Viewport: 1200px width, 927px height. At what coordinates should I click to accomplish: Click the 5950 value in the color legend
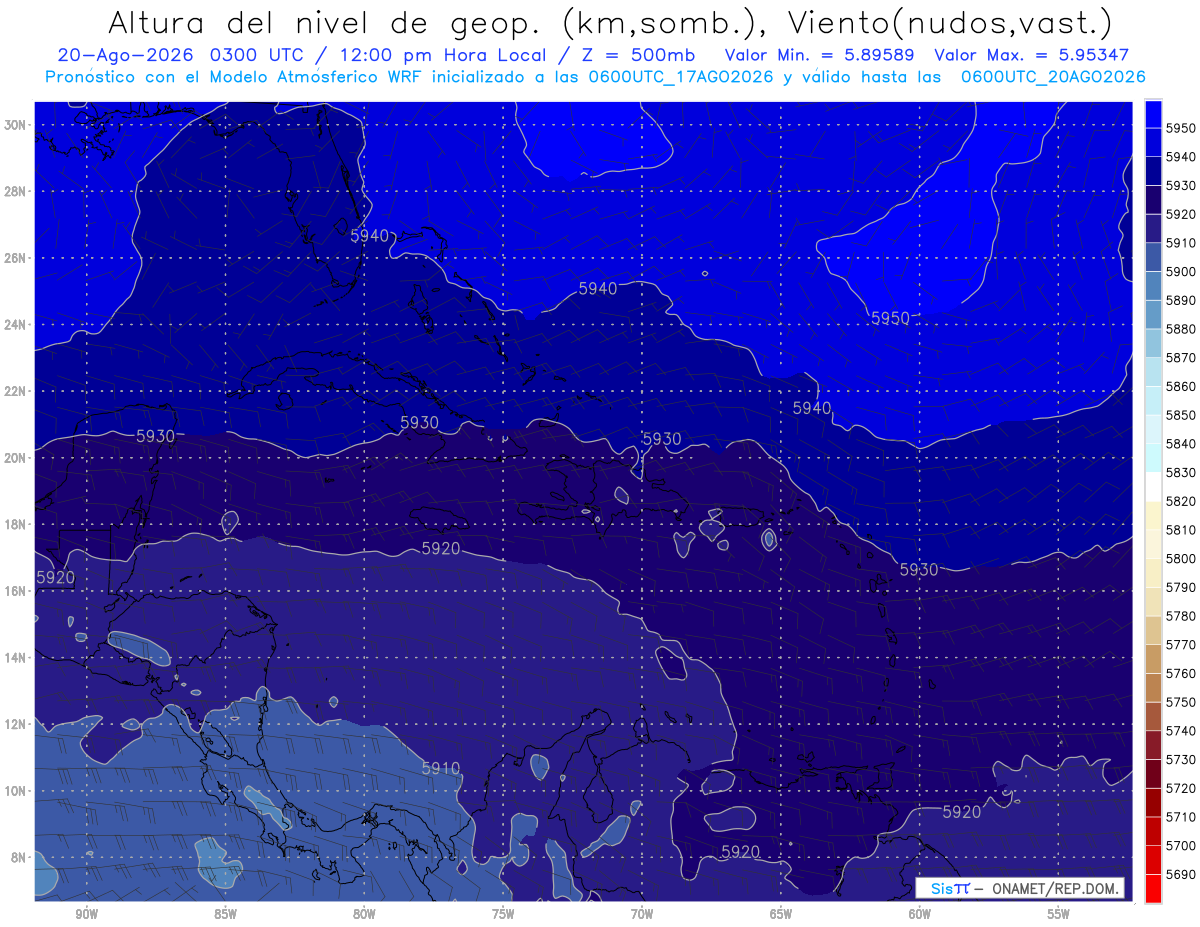point(1181,128)
